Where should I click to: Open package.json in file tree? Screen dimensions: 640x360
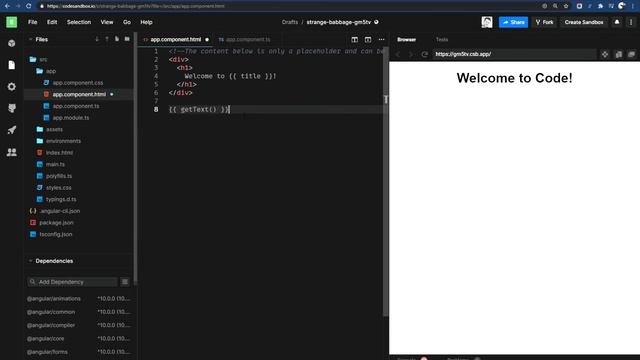[56, 223]
